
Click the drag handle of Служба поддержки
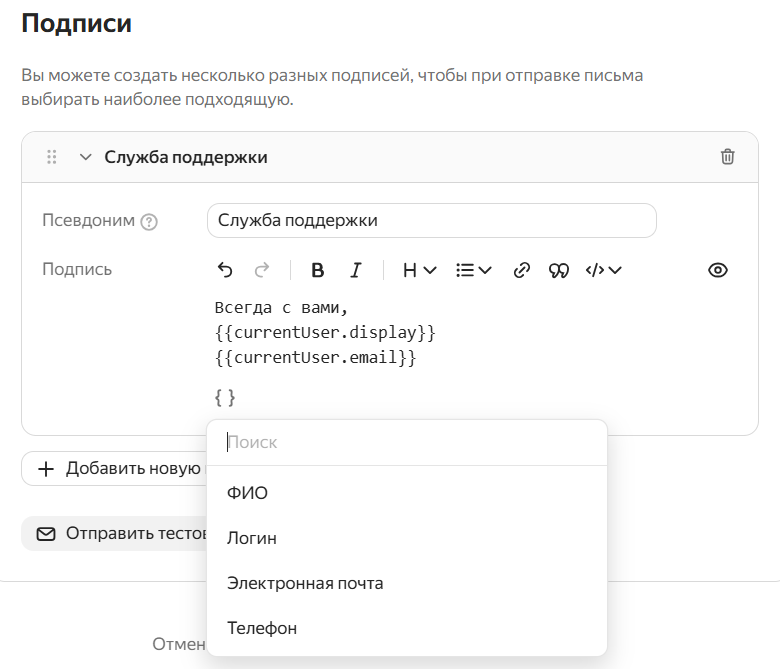(52, 157)
